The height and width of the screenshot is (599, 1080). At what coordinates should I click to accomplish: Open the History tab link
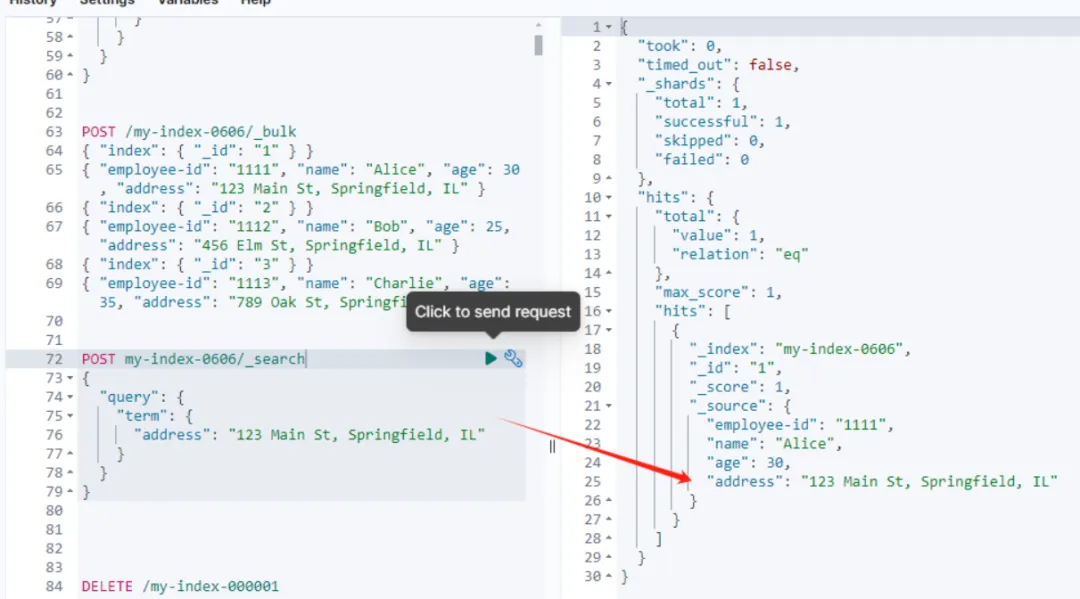point(32,3)
